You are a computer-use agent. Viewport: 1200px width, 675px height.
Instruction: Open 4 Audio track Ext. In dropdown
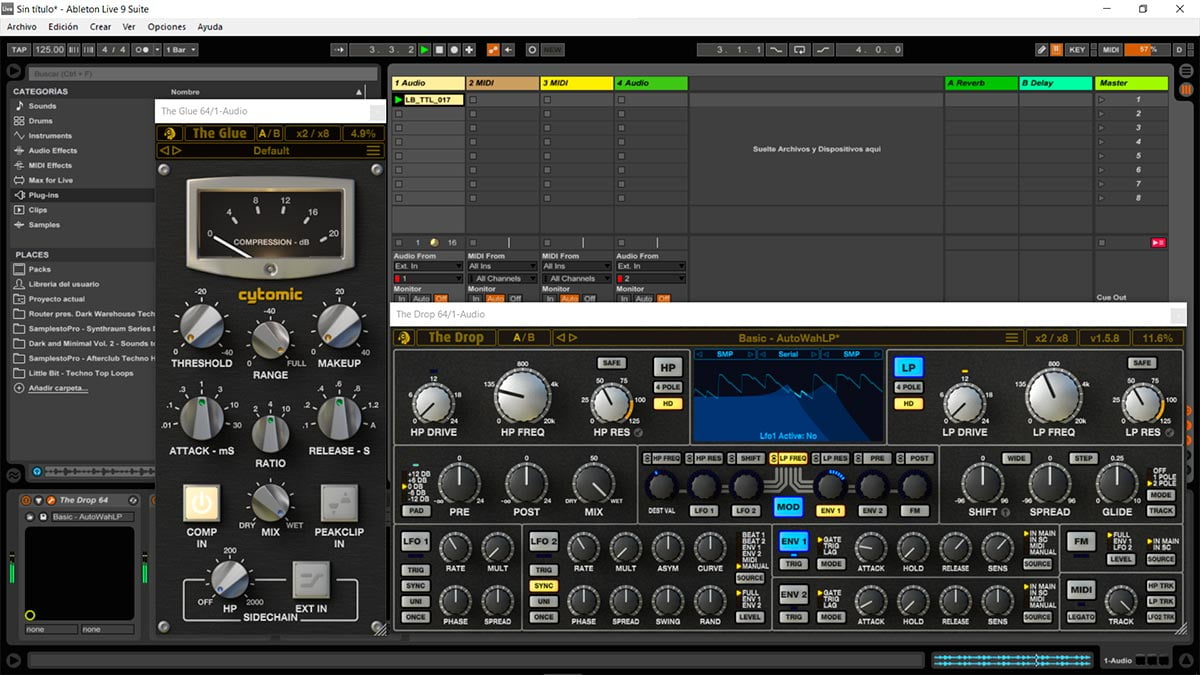pos(650,266)
